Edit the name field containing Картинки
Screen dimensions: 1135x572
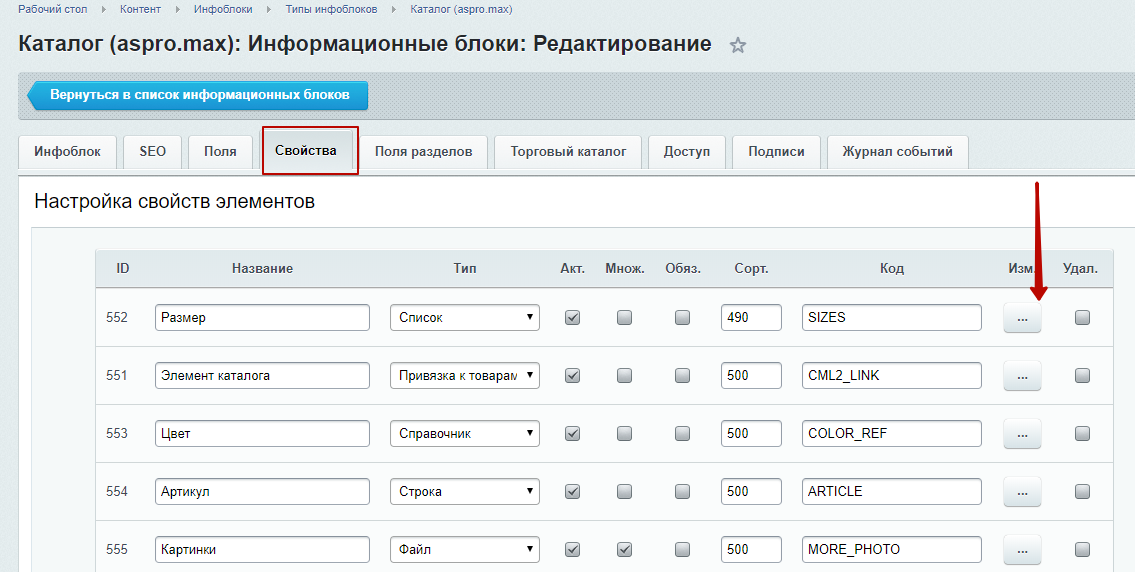coord(262,549)
